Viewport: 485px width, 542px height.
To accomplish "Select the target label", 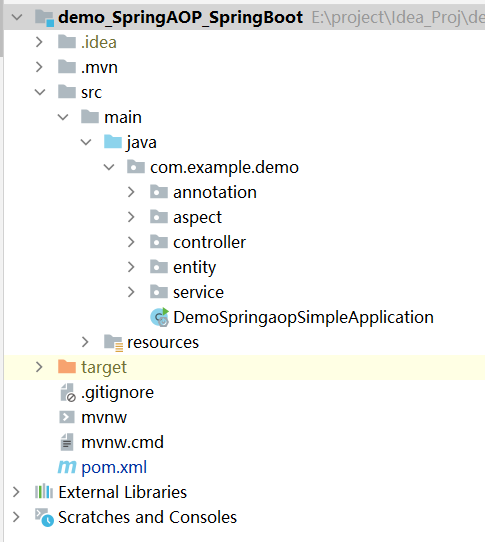I will point(104,368).
